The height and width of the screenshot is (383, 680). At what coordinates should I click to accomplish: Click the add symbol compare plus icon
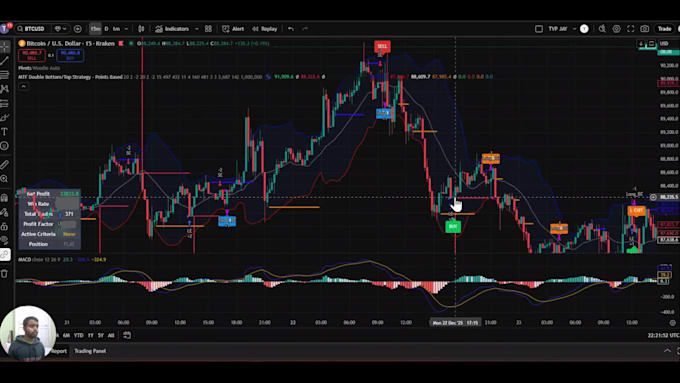[78, 29]
